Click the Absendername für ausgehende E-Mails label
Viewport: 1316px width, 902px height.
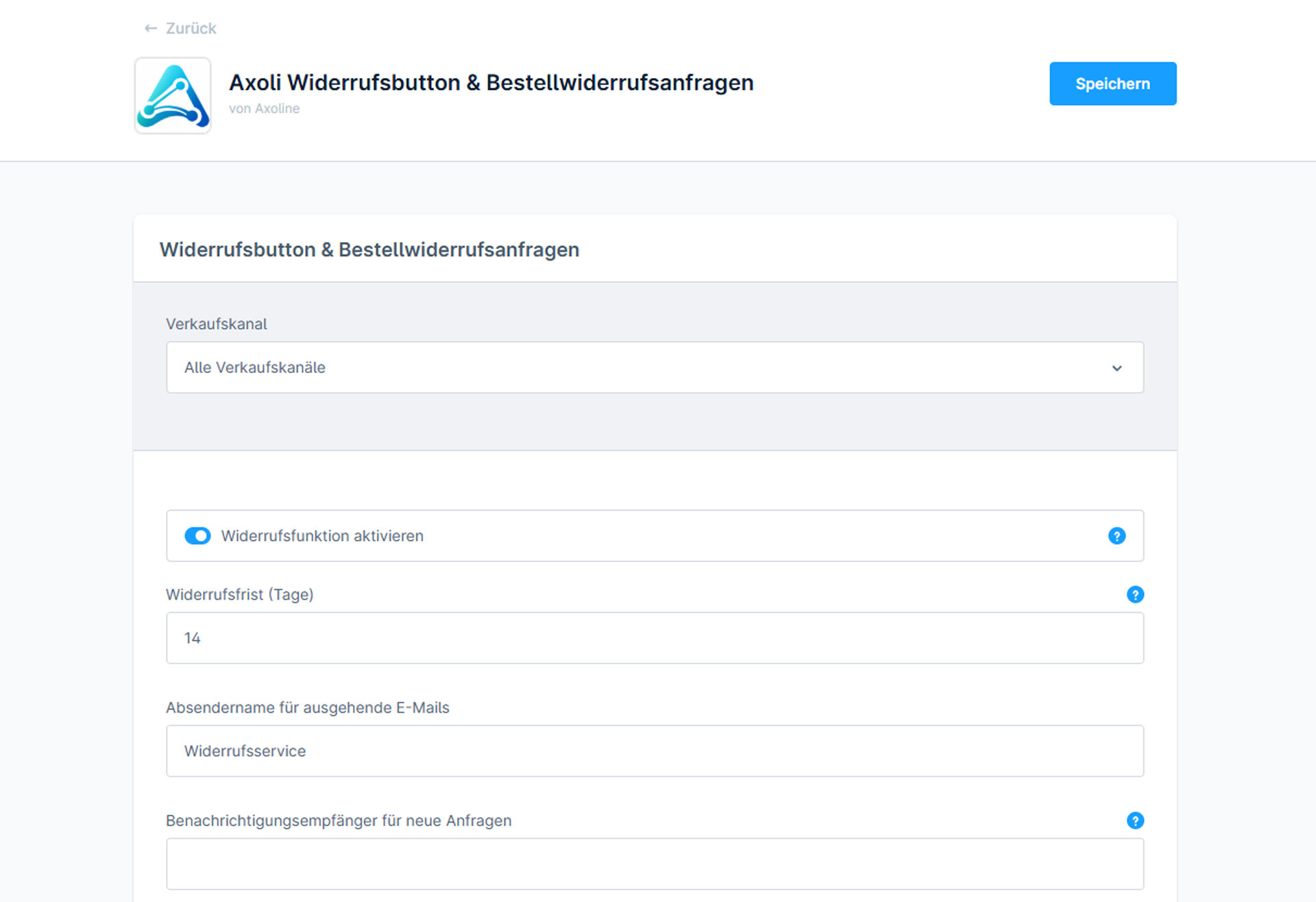point(308,707)
